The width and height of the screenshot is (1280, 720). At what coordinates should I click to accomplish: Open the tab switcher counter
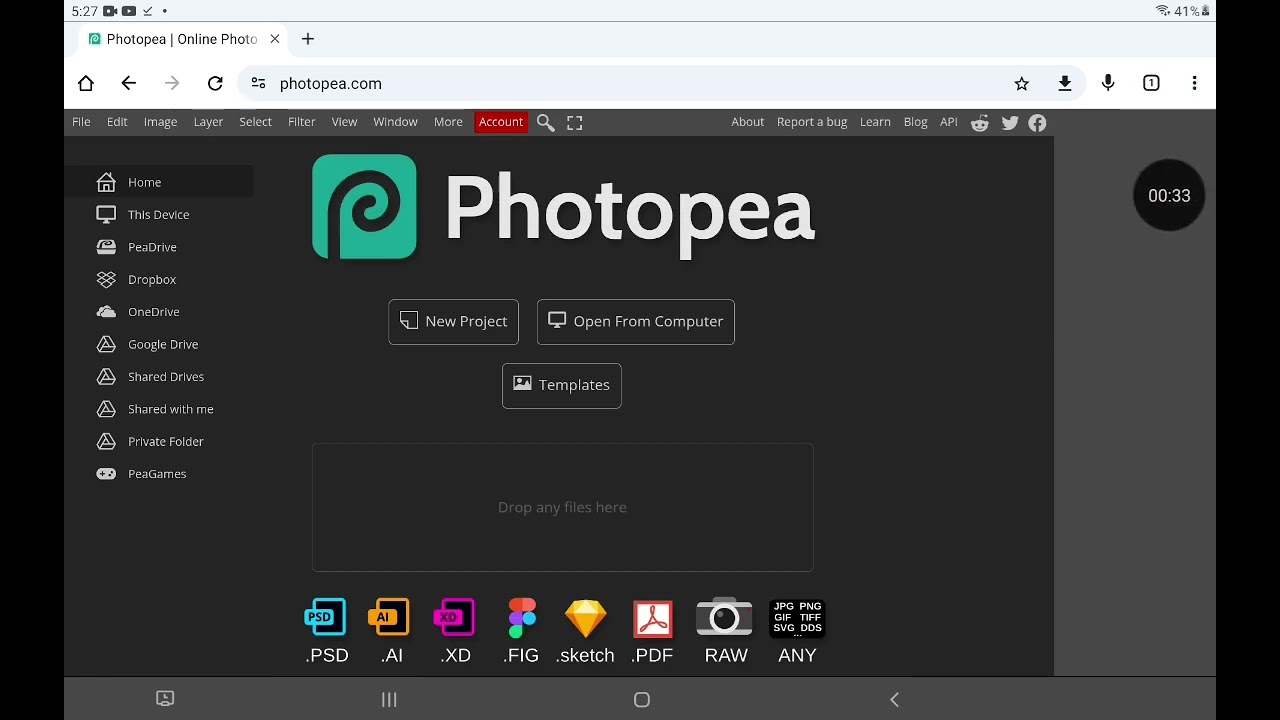1151,84
